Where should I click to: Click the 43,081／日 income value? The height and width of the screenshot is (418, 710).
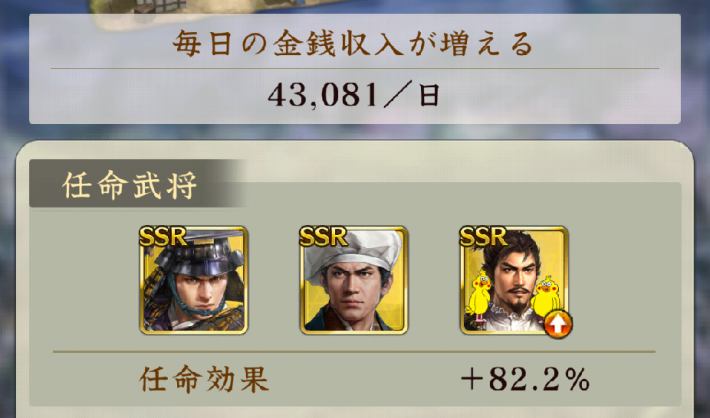pos(354,96)
